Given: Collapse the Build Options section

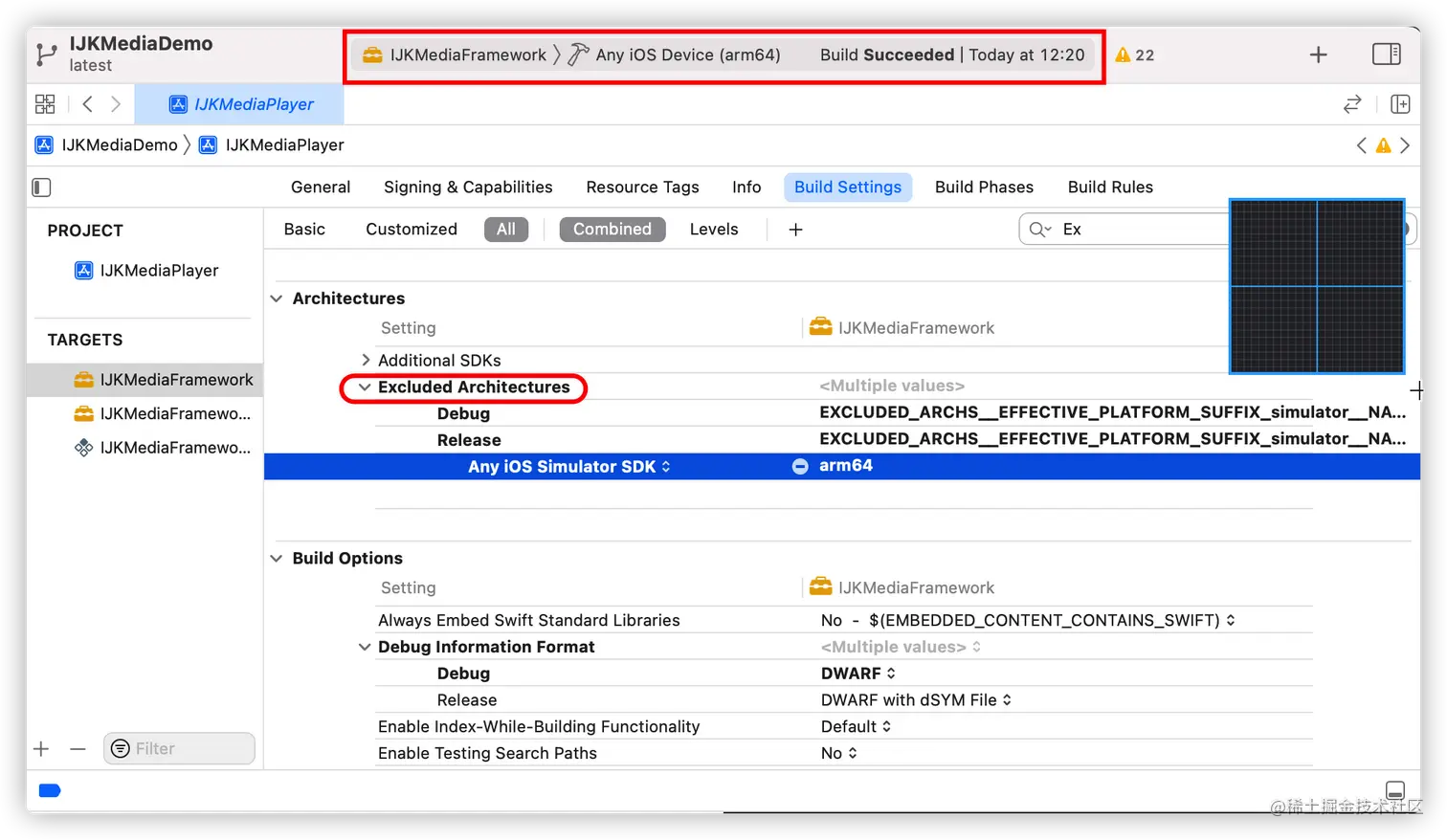Looking at the screenshot, I should point(277,559).
